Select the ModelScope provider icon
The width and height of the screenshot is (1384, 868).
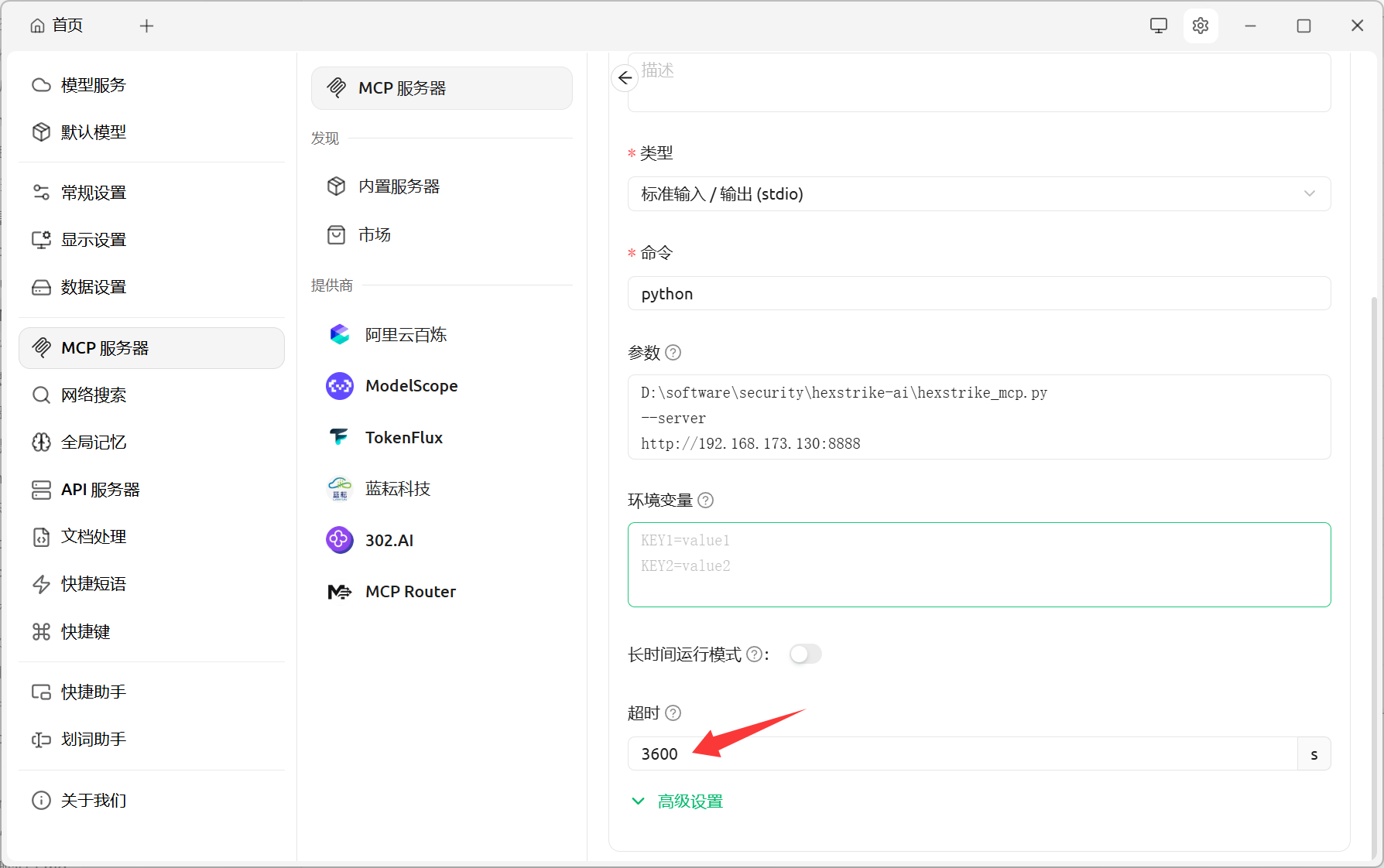340,386
